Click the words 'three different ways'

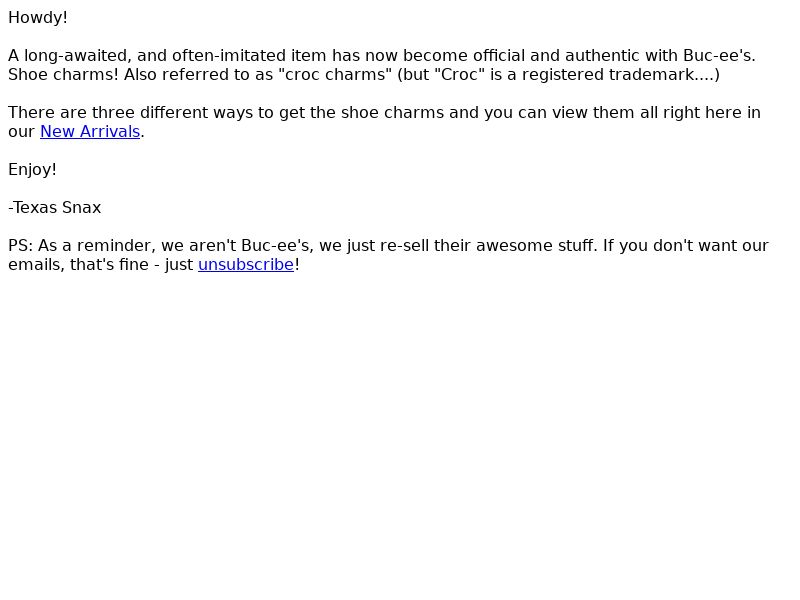[173, 113]
